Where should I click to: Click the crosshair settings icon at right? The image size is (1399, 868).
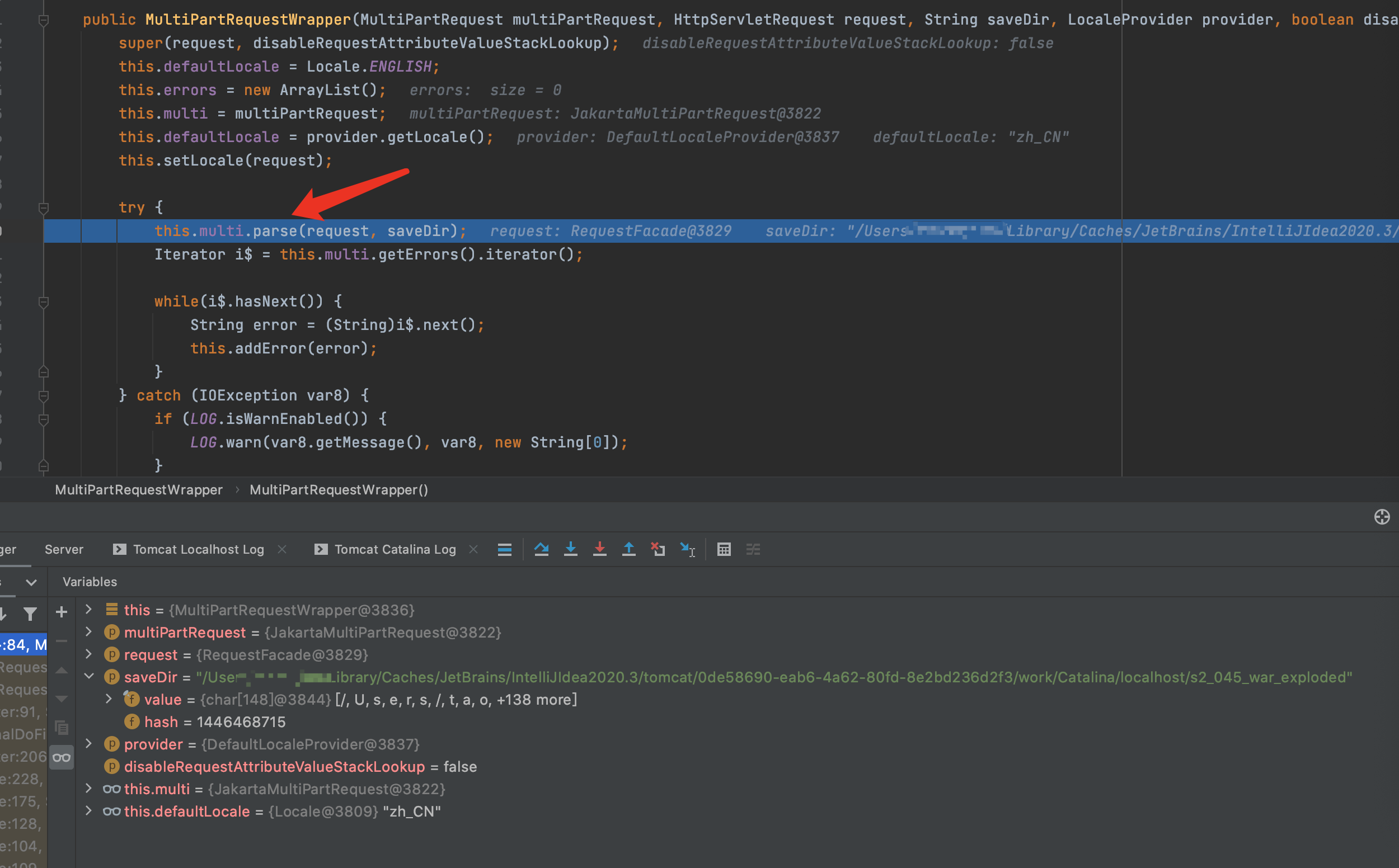click(x=1382, y=517)
